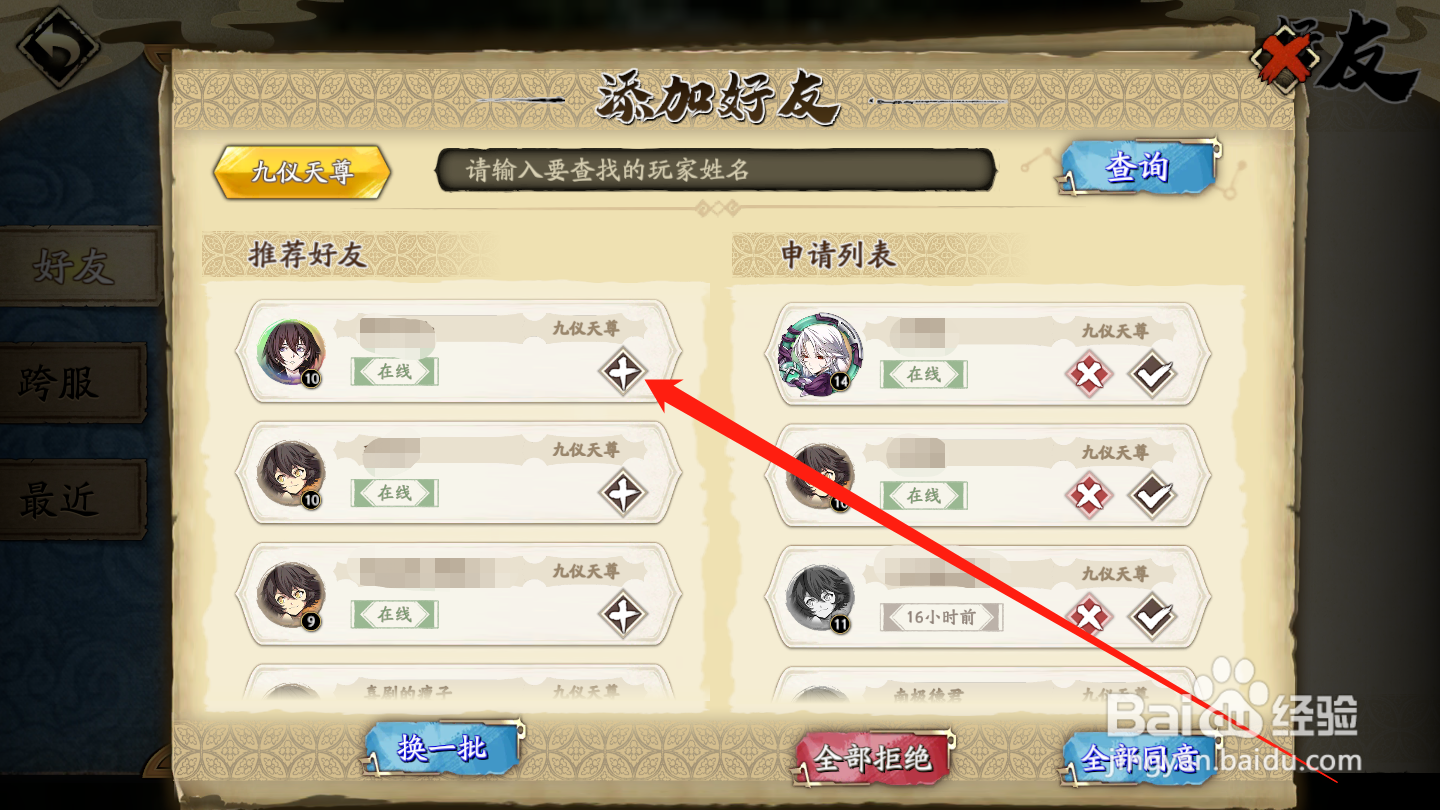
Task: Add the first recommended friend with plus icon
Action: click(623, 374)
